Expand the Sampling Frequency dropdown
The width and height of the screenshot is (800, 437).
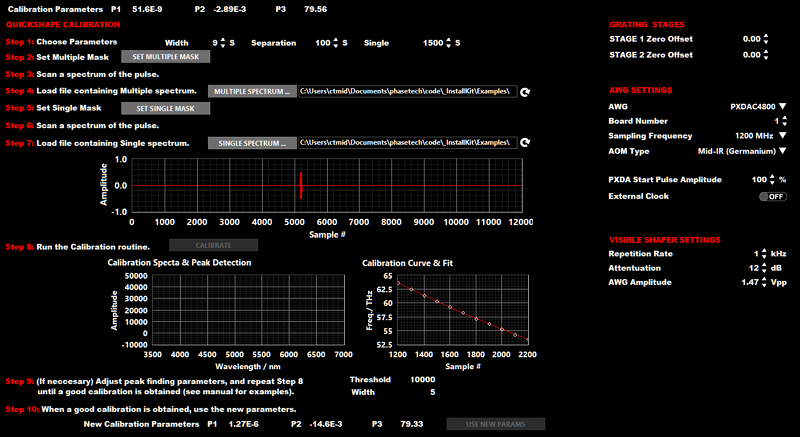click(x=783, y=135)
